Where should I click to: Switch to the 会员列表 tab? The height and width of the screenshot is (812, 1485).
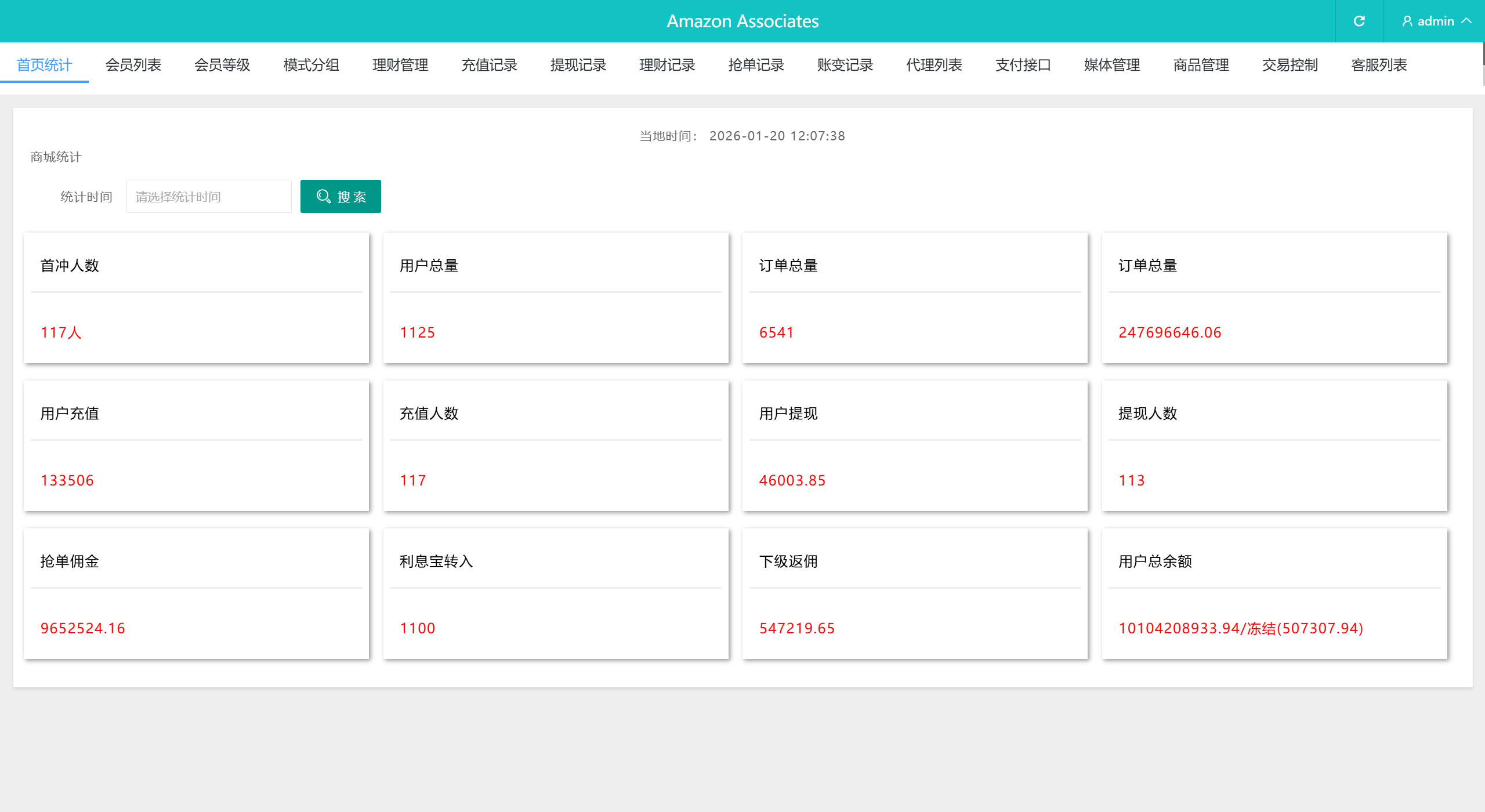[x=133, y=65]
